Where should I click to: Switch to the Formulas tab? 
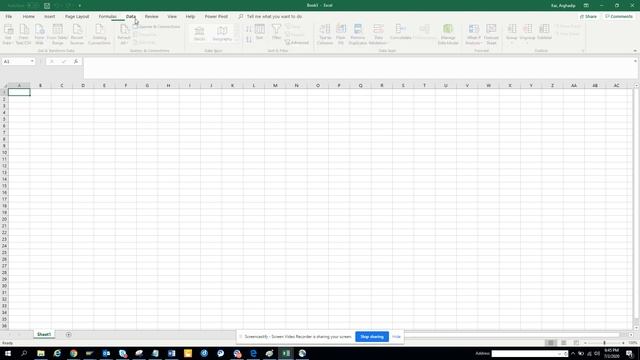pyautogui.click(x=107, y=16)
